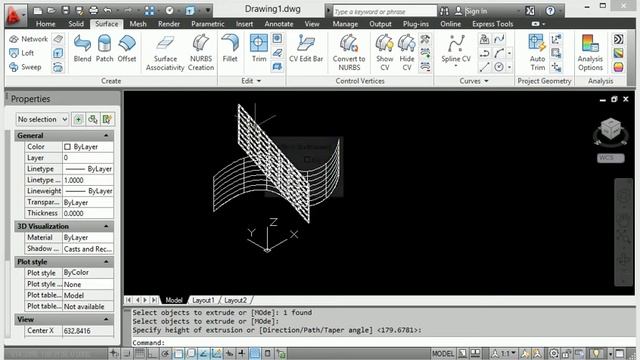Click the Blend surface tool
Viewport: 640px width, 360px height.
click(x=82, y=48)
